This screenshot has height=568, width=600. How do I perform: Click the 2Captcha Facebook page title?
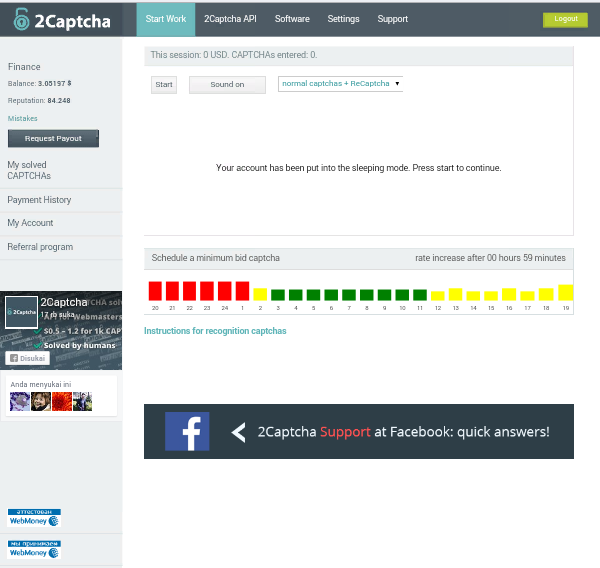click(64, 302)
